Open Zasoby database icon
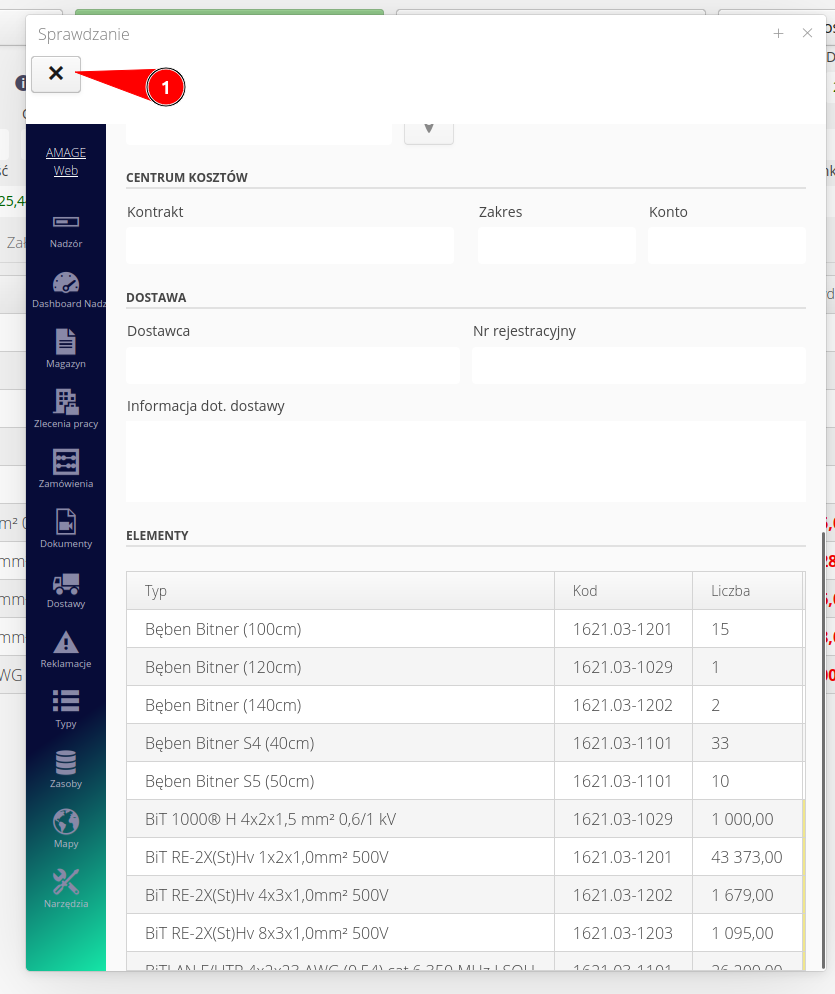The width and height of the screenshot is (835, 994). pos(66,762)
